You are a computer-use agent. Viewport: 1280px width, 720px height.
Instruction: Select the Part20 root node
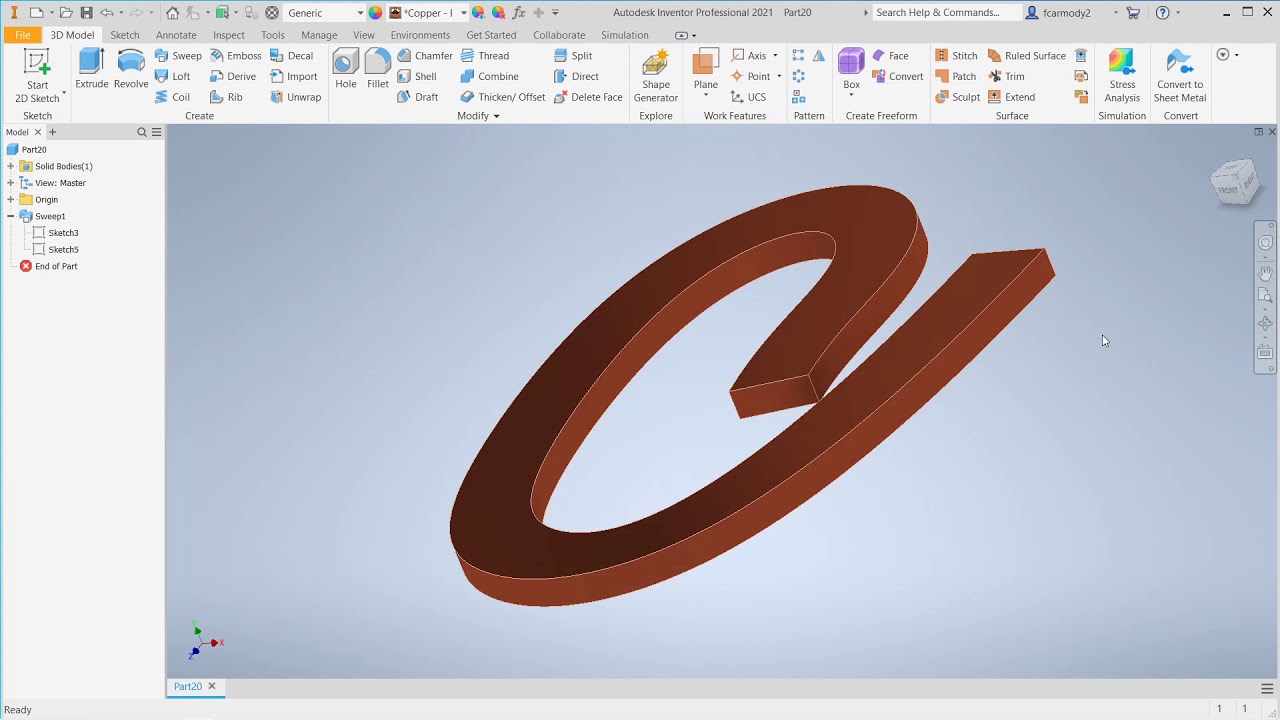pyautogui.click(x=27, y=150)
